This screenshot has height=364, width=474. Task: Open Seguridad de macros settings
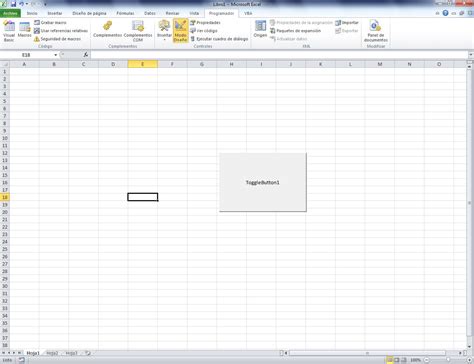click(58, 39)
